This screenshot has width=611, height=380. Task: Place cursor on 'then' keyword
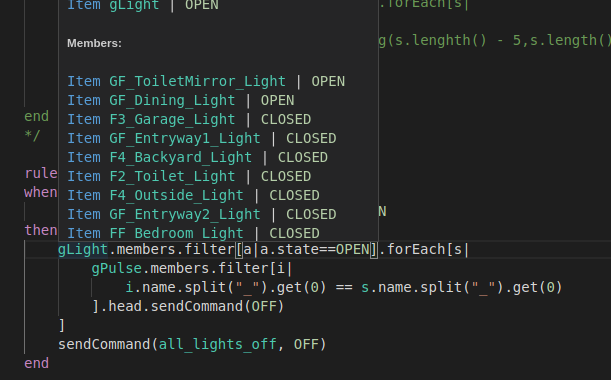click(41, 230)
